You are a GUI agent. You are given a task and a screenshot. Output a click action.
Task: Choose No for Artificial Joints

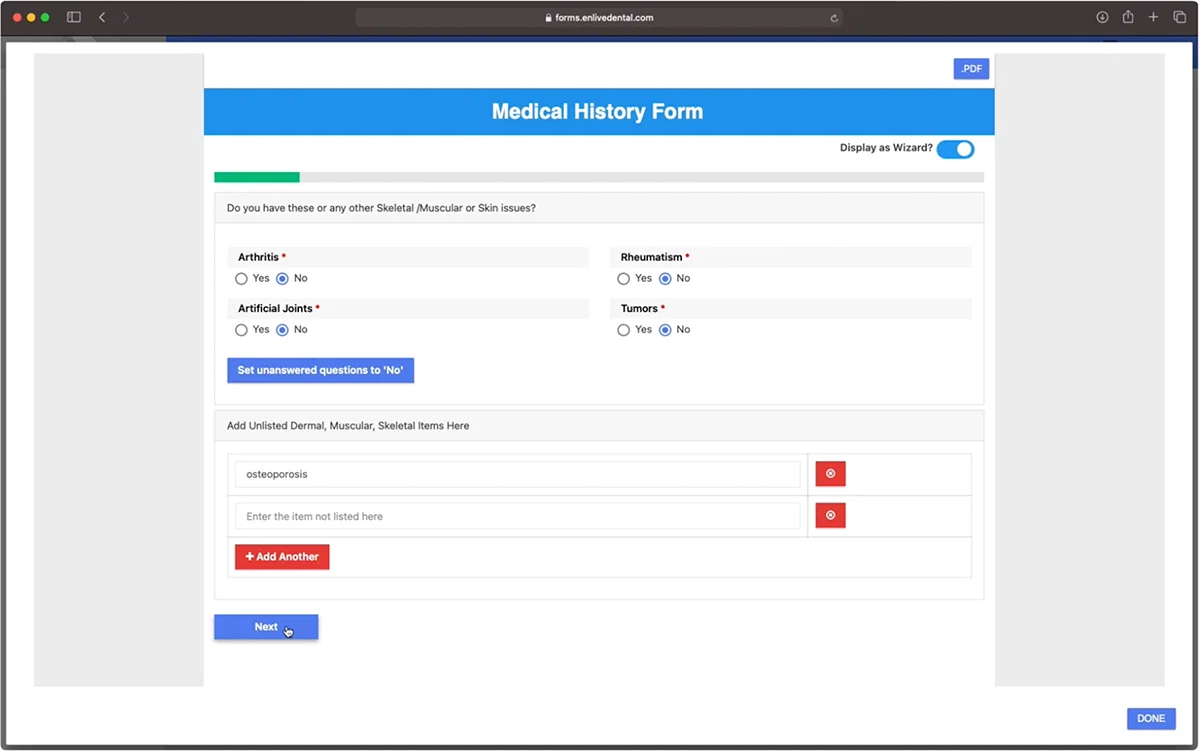point(282,330)
